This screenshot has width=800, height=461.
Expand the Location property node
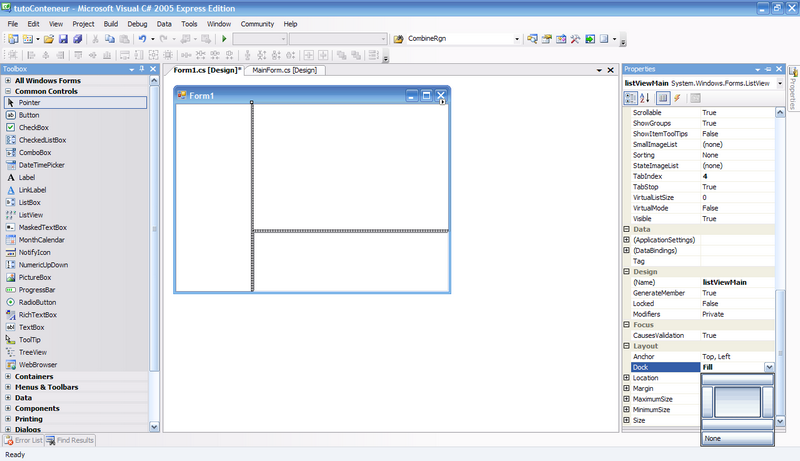click(627, 378)
